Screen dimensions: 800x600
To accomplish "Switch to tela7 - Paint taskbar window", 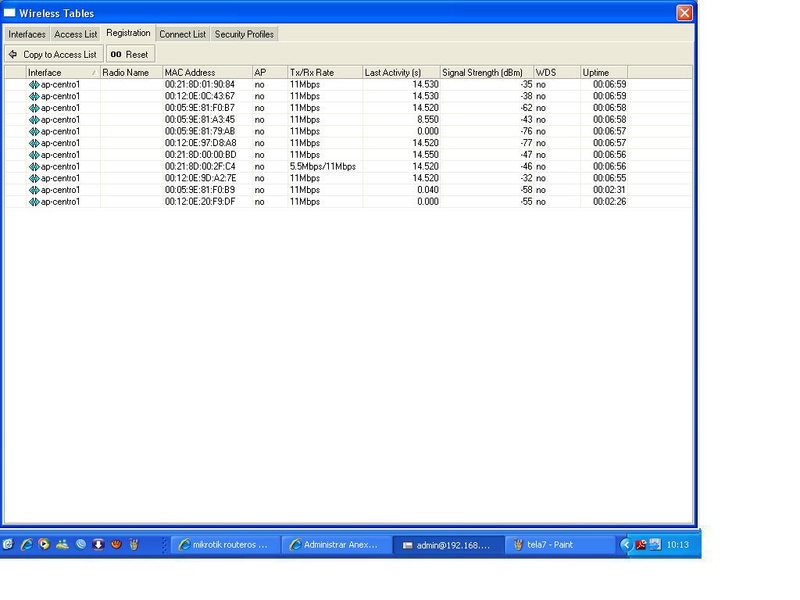I will point(560,545).
